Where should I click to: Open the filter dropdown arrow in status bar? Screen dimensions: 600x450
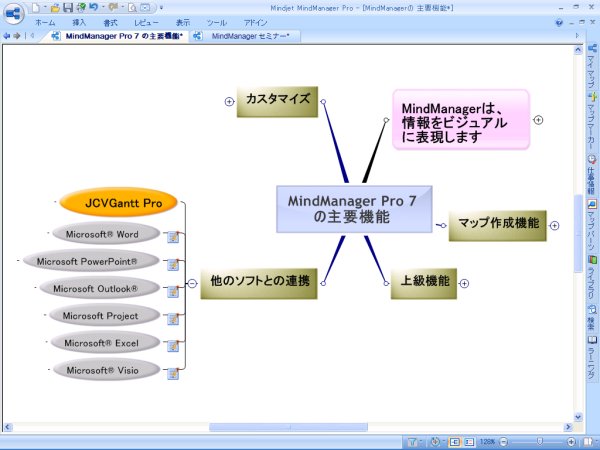pyautogui.click(x=421, y=441)
